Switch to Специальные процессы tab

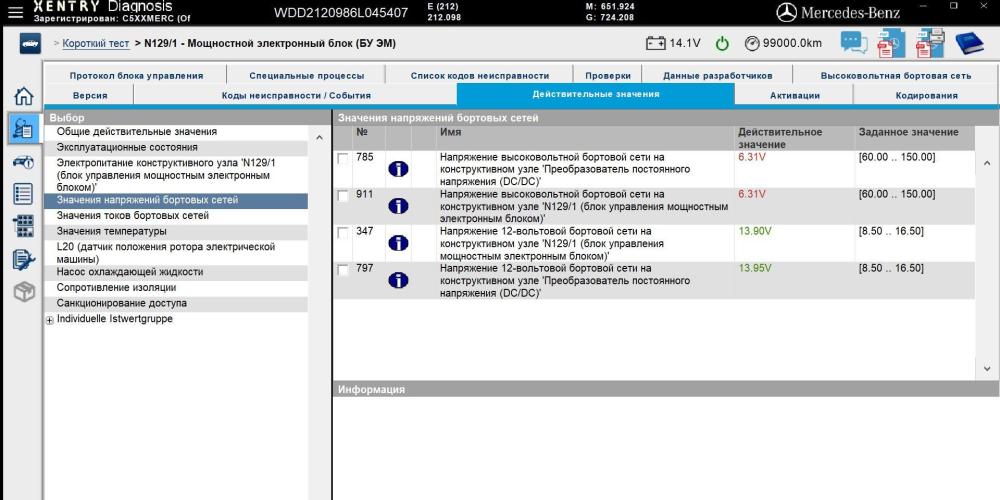307,75
